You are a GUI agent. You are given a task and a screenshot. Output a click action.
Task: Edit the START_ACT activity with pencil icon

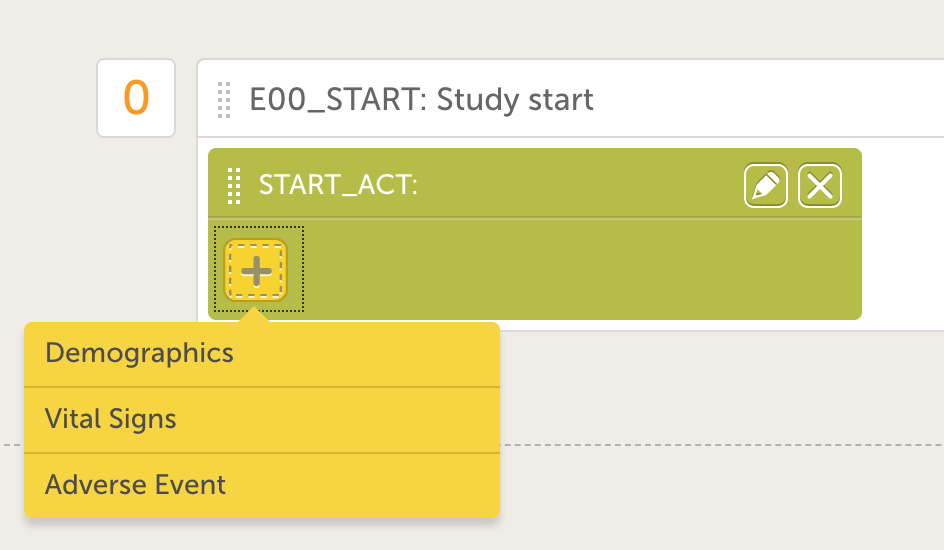[x=766, y=186]
